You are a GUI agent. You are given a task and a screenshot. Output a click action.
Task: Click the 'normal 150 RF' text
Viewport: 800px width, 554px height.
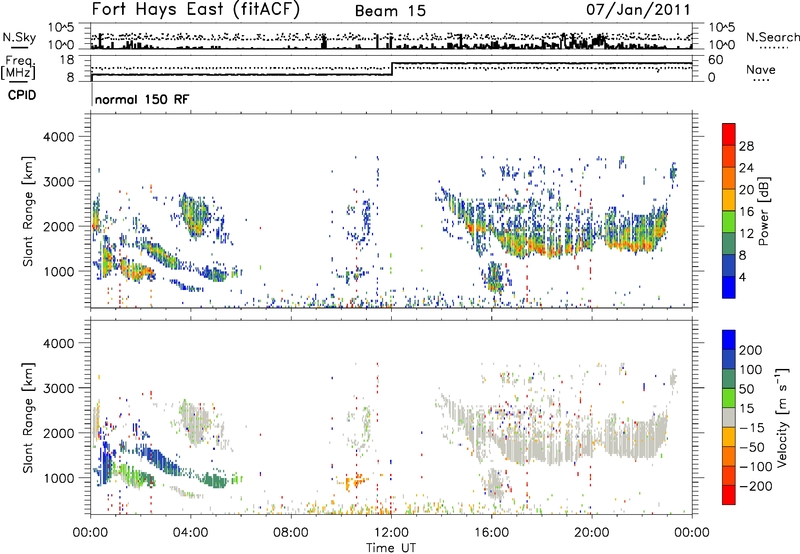(x=142, y=99)
